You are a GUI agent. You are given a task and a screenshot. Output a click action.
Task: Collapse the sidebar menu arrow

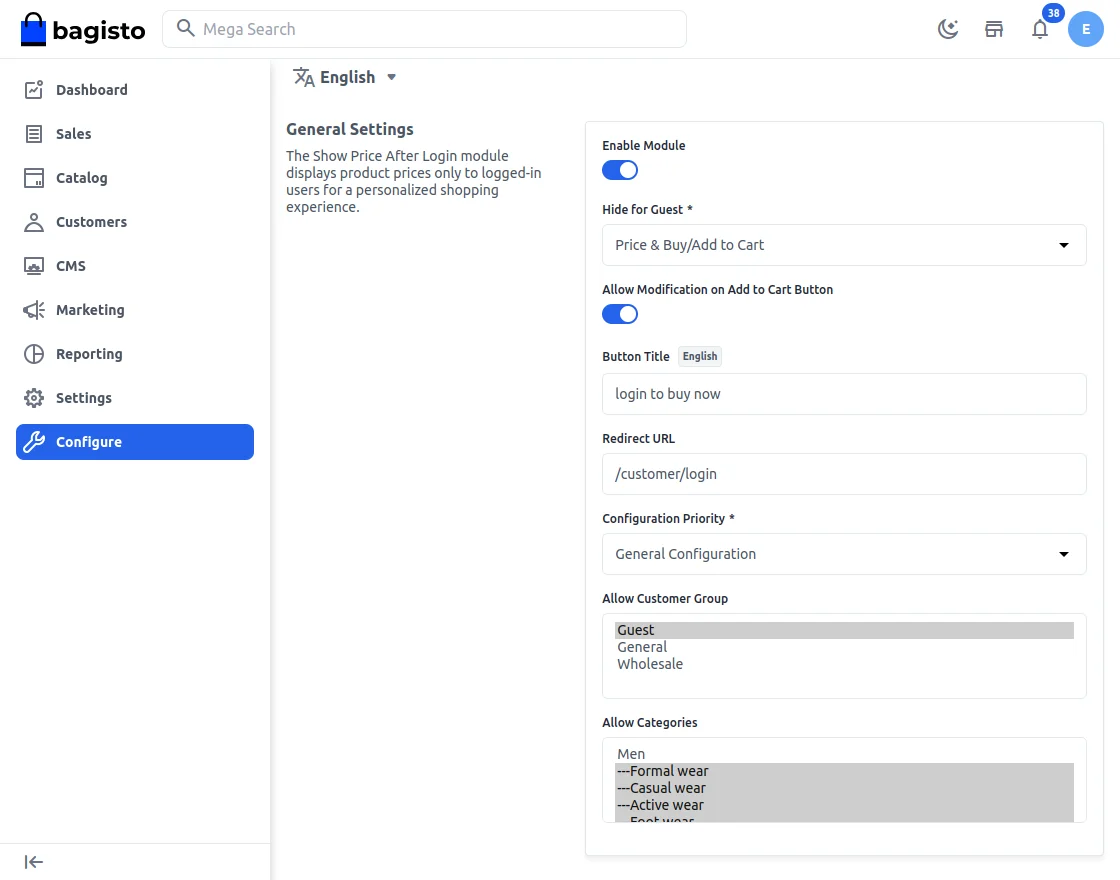point(34,862)
